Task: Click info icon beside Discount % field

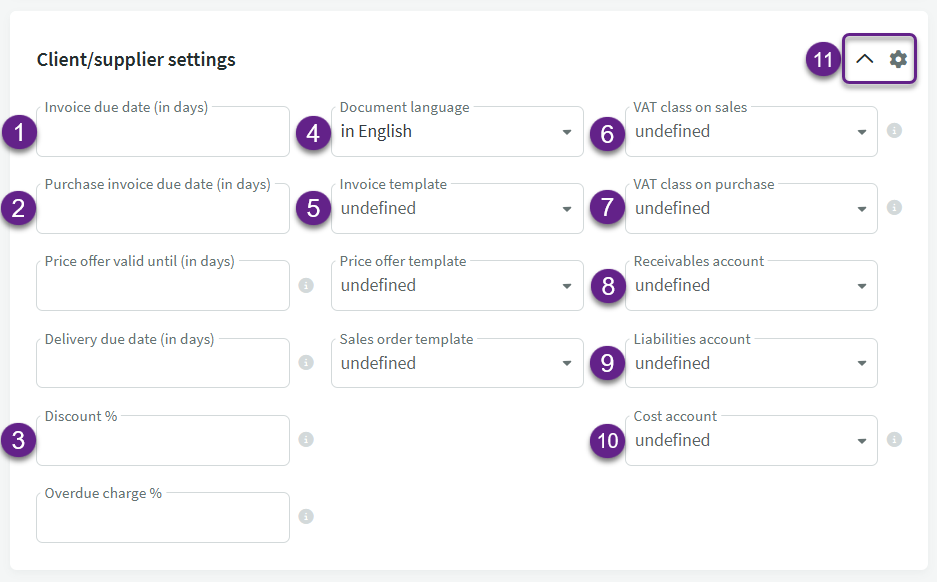Action: [306, 440]
